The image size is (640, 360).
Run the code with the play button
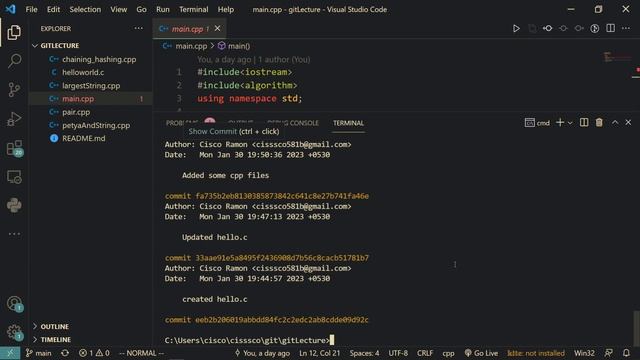pyautogui.click(x=516, y=29)
